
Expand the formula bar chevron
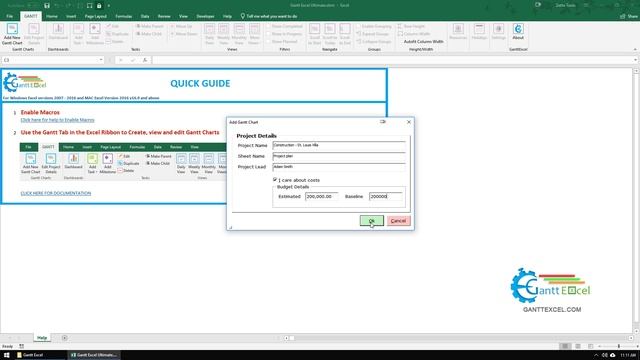[x=636, y=60]
